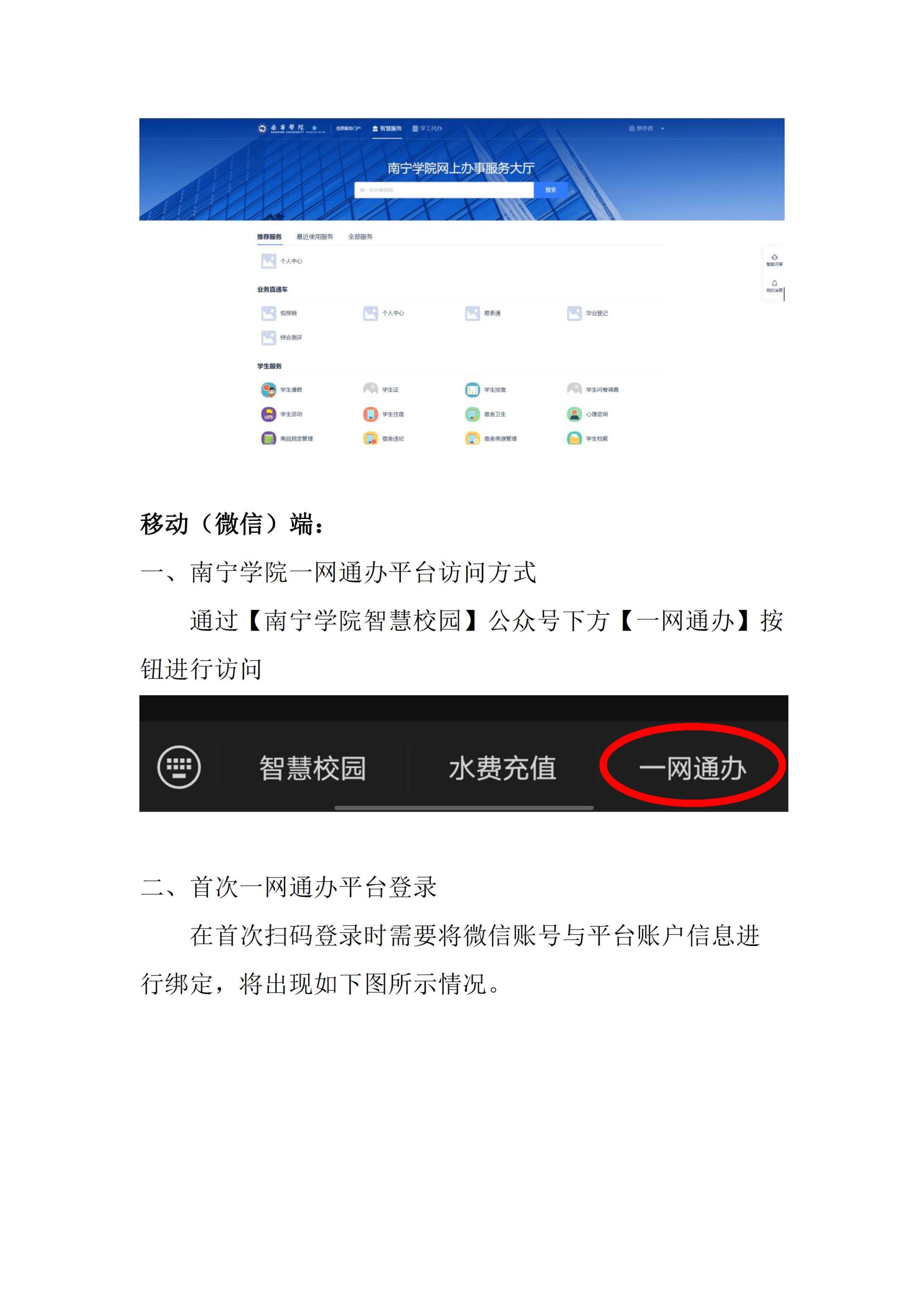Tap the 智慧校园 menu button

pyautogui.click(x=313, y=768)
